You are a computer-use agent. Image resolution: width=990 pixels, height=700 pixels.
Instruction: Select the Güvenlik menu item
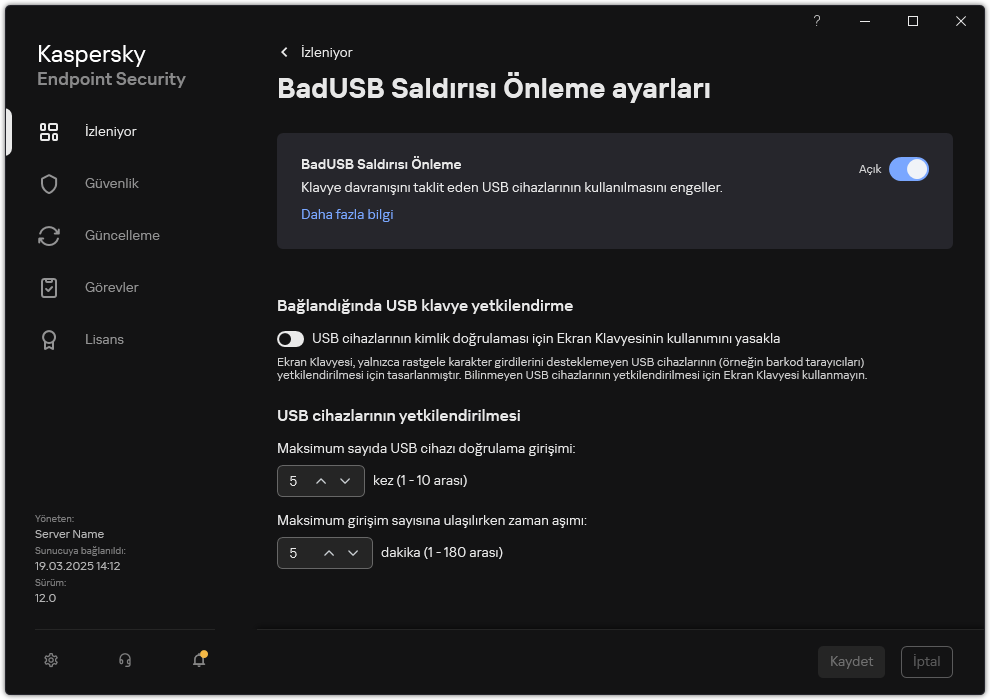pyautogui.click(x=111, y=184)
